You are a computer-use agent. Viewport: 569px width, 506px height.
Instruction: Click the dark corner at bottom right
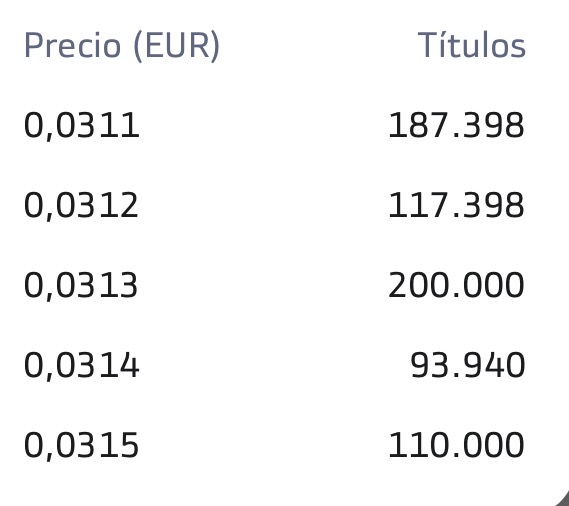pyautogui.click(x=562, y=499)
